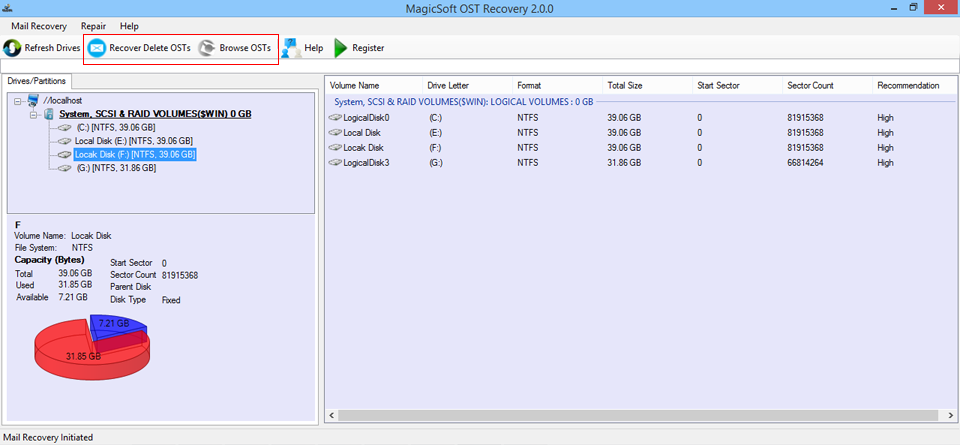Click the horizontal scrollbar left arrow
Image resolution: width=960 pixels, height=445 pixels.
[331, 416]
